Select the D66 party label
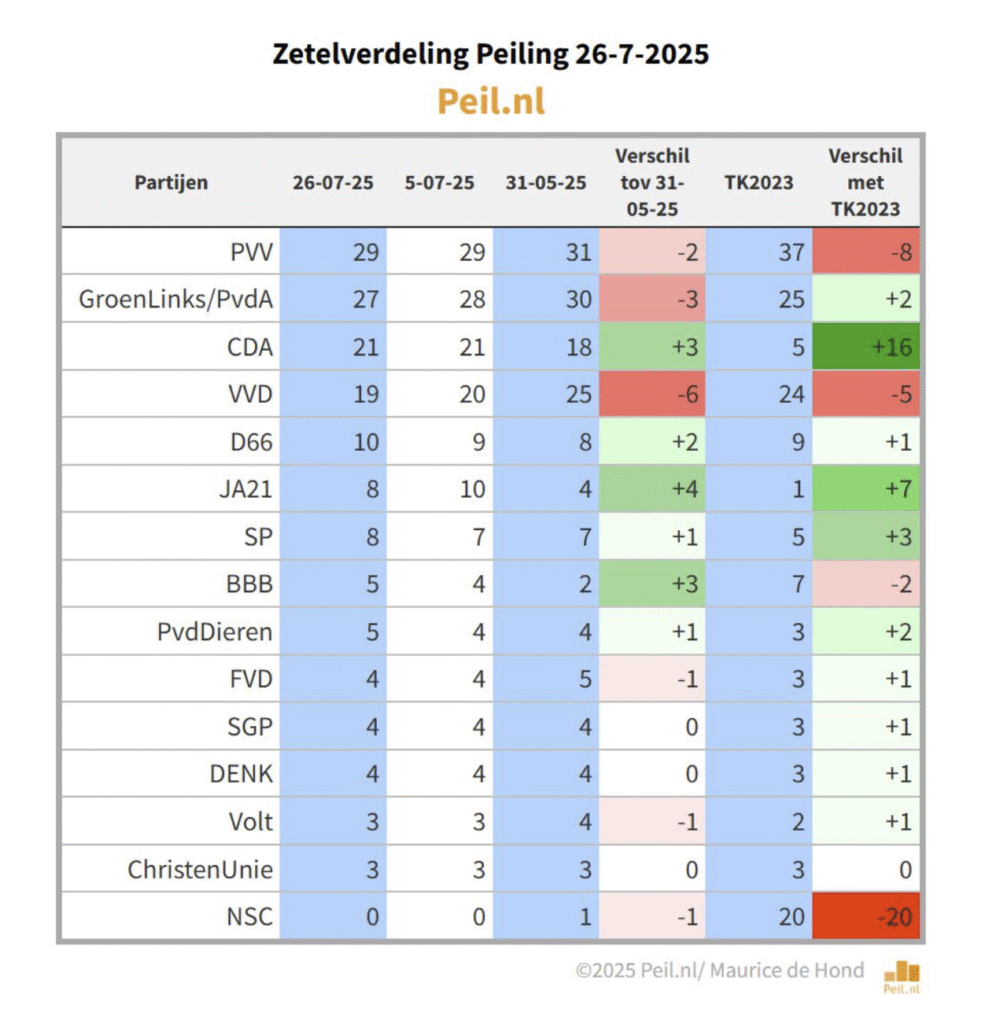Viewport: 996px width, 1024px height. (251, 442)
